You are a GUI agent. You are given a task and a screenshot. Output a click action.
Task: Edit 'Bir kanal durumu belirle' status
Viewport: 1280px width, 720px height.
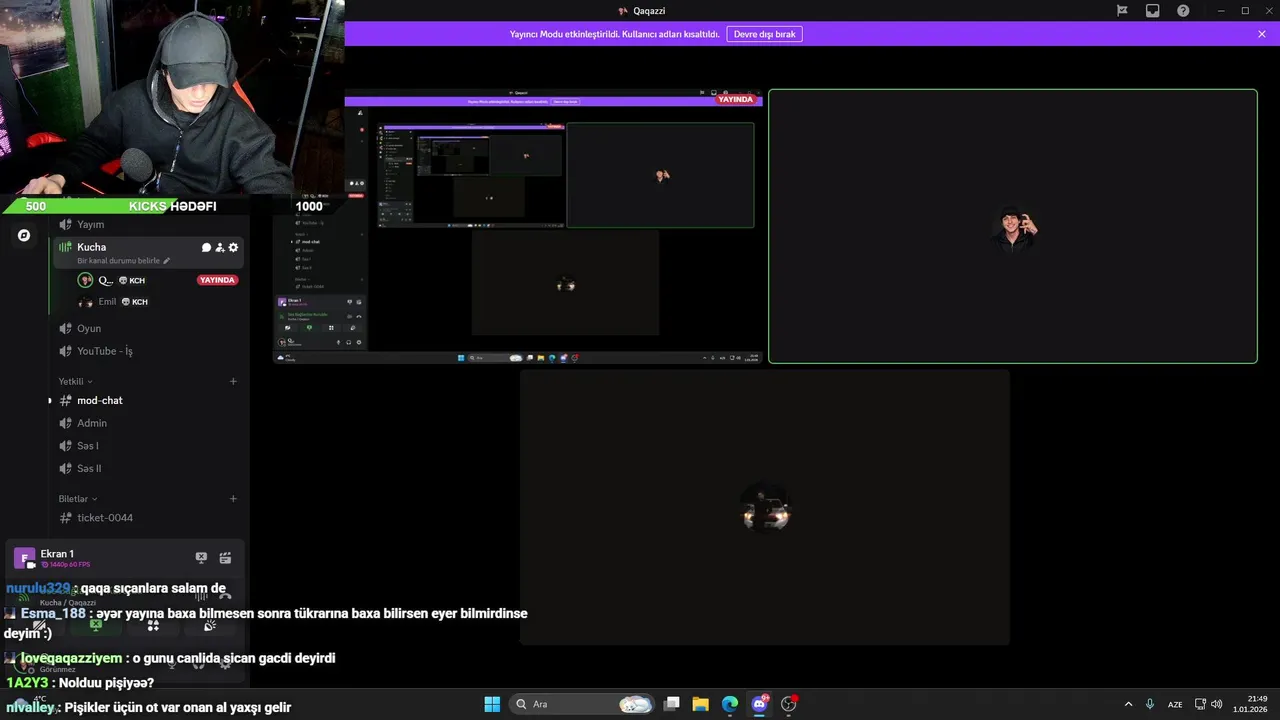click(x=124, y=261)
